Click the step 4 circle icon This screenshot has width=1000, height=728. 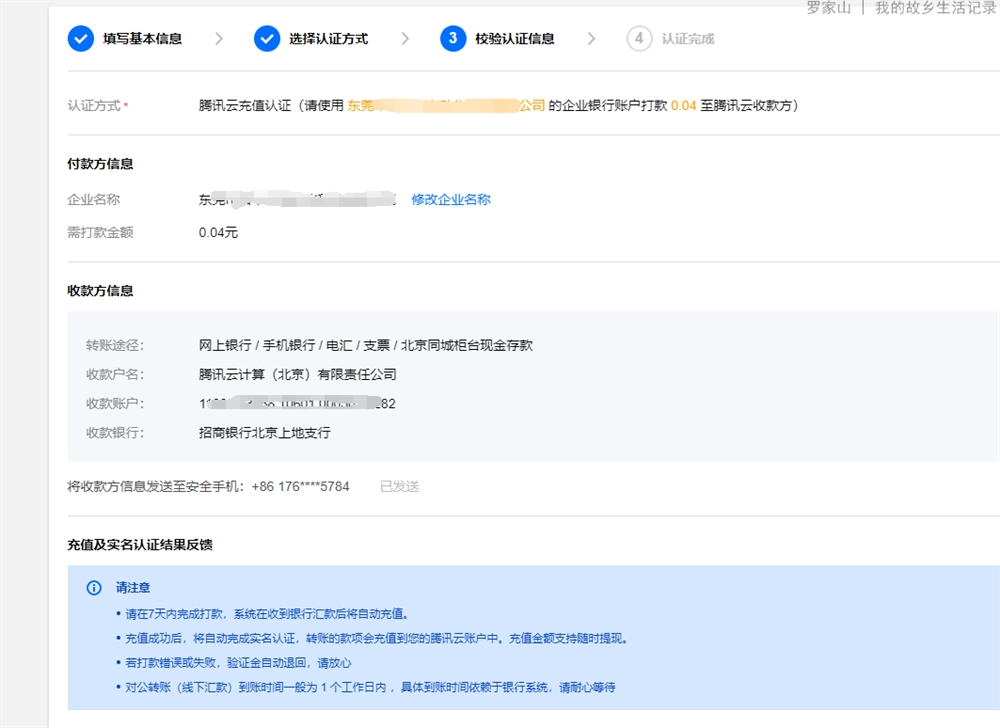[x=639, y=39]
